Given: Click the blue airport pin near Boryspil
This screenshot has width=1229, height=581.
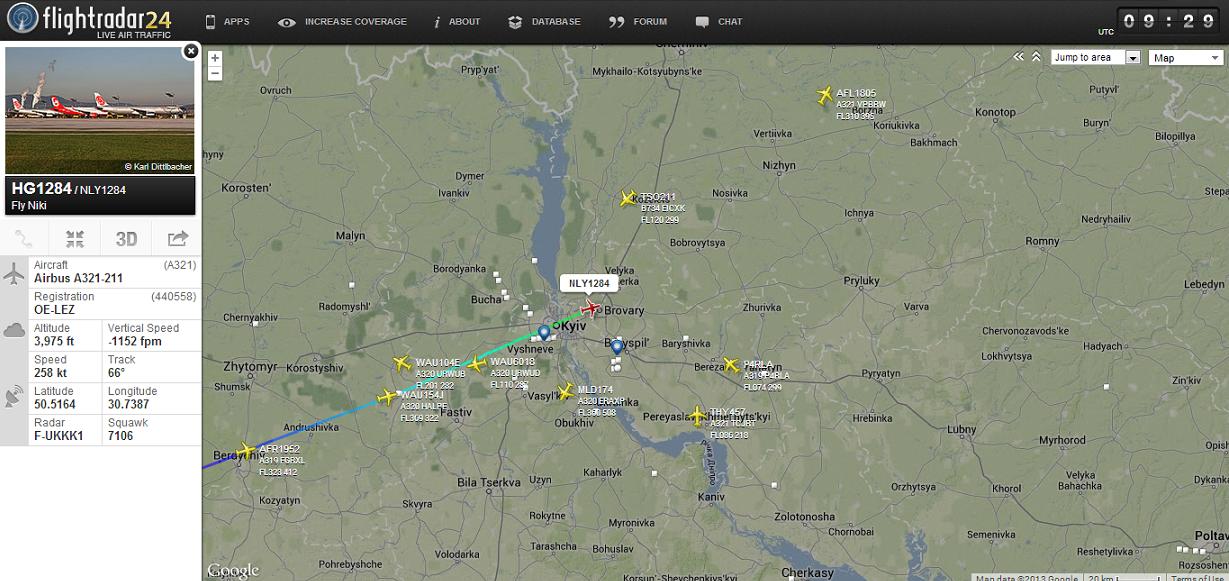Looking at the screenshot, I should coord(617,347).
